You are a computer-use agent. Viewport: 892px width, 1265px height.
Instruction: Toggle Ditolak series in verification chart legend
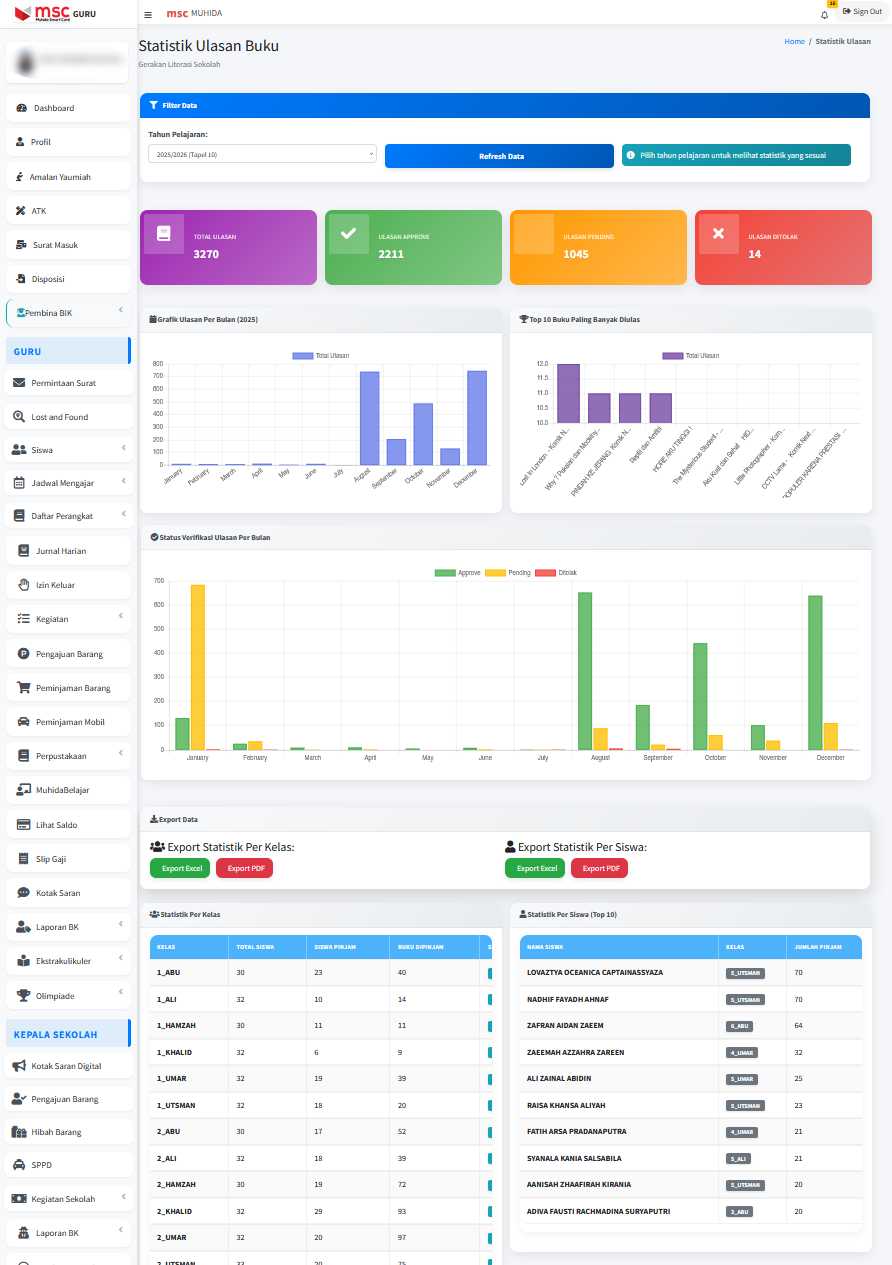[x=545, y=573]
